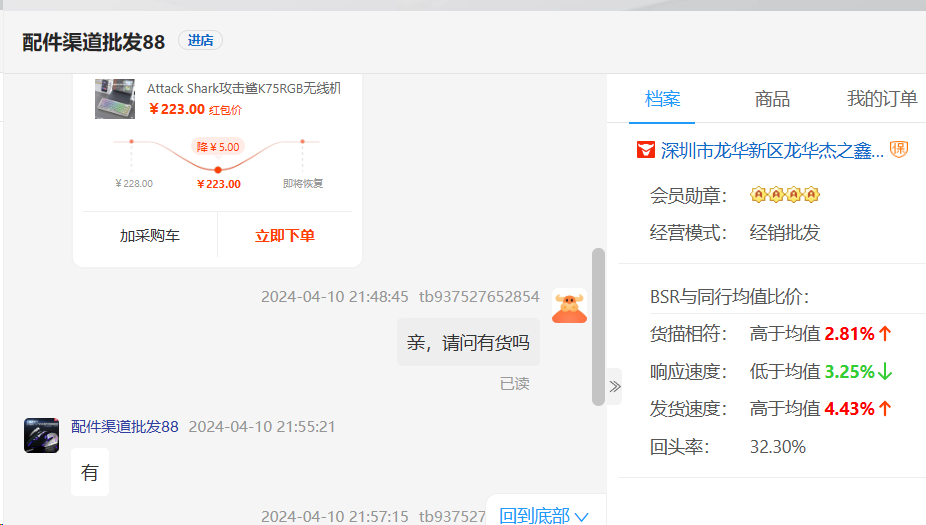Click the 进店 button beside shop name
926x525 pixels.
(200, 40)
